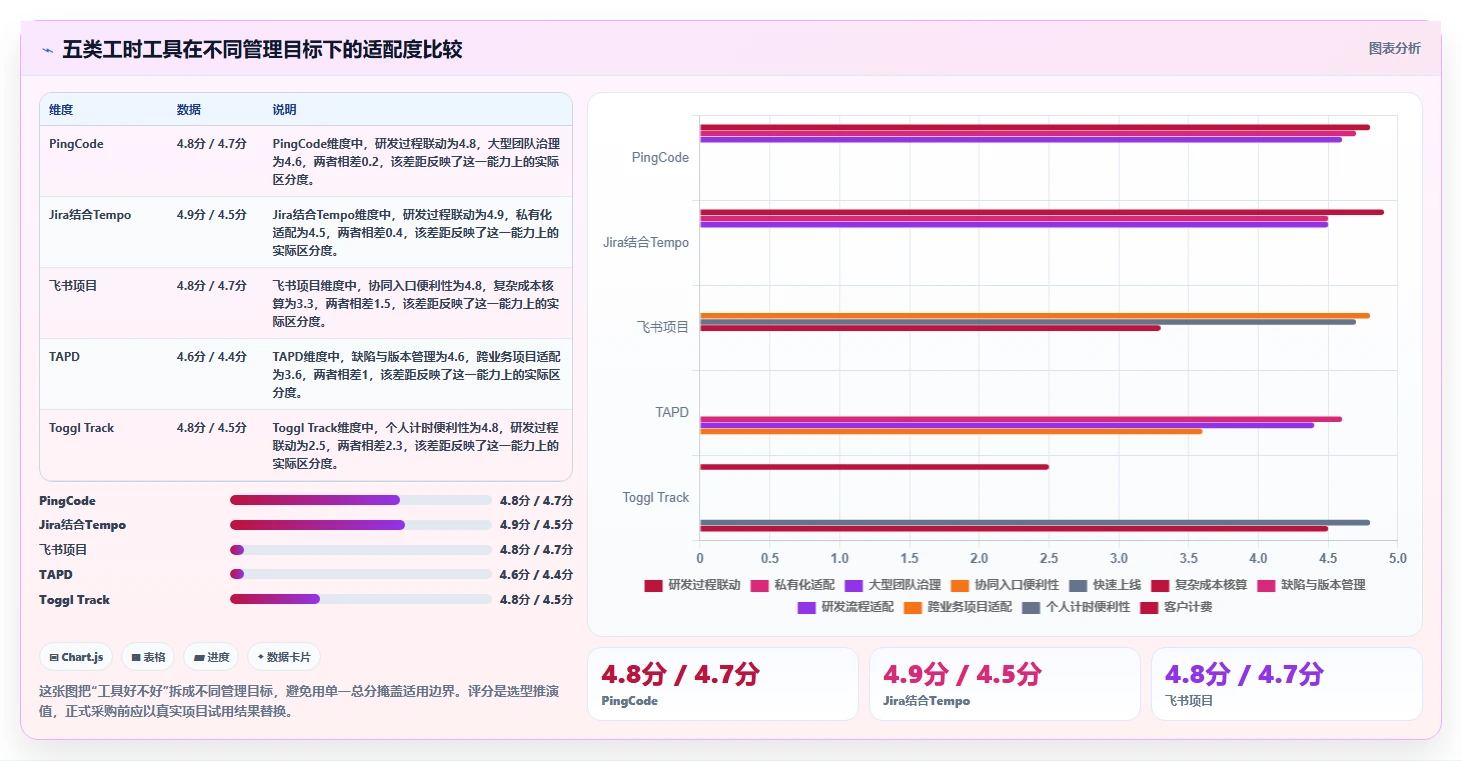The image size is (1462, 761).
Task: Click the 图表分析 label in header
Action: 1394,49
